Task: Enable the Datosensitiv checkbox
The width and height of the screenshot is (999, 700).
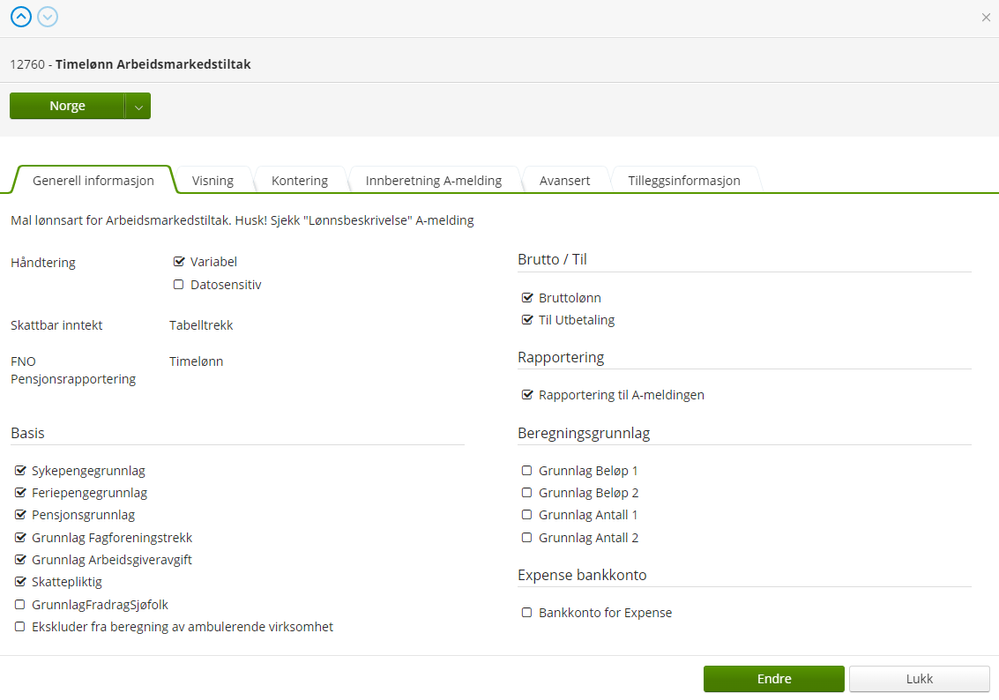Action: point(179,285)
